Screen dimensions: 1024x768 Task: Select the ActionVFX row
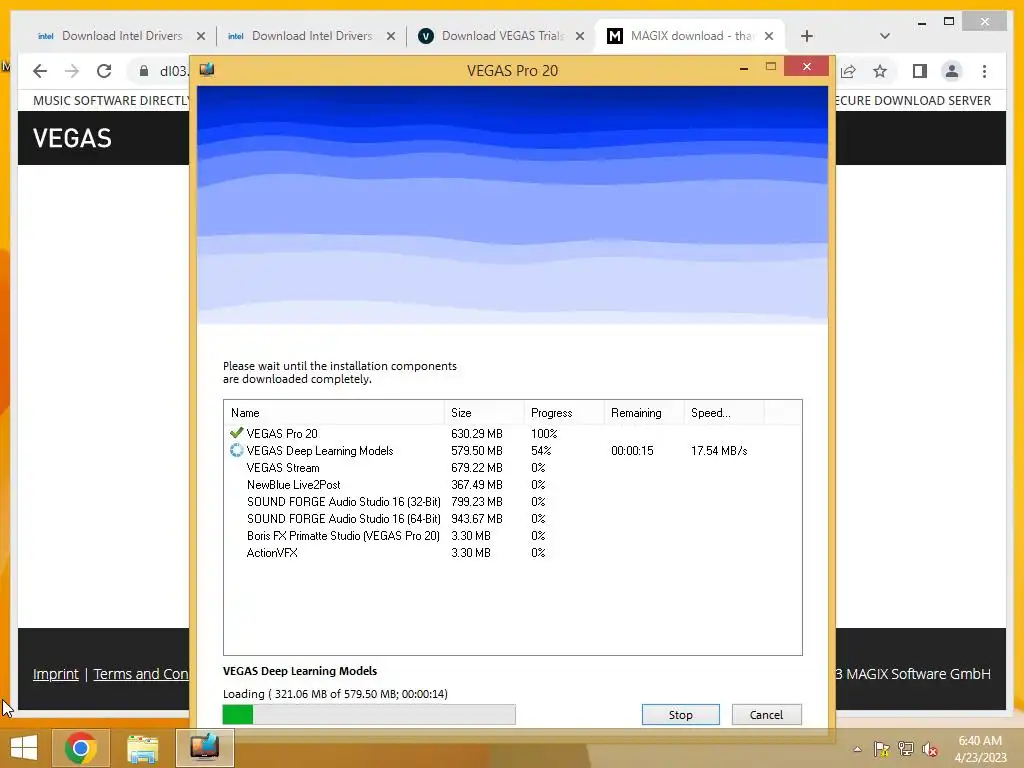tap(512, 552)
